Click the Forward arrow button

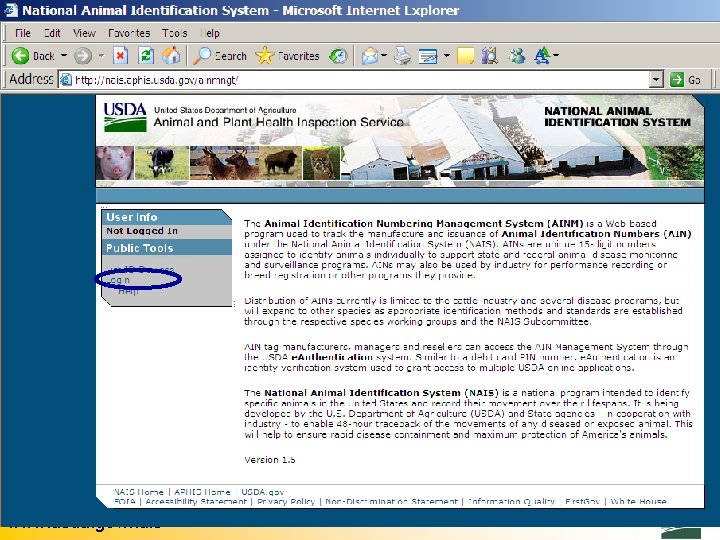[x=83, y=56]
